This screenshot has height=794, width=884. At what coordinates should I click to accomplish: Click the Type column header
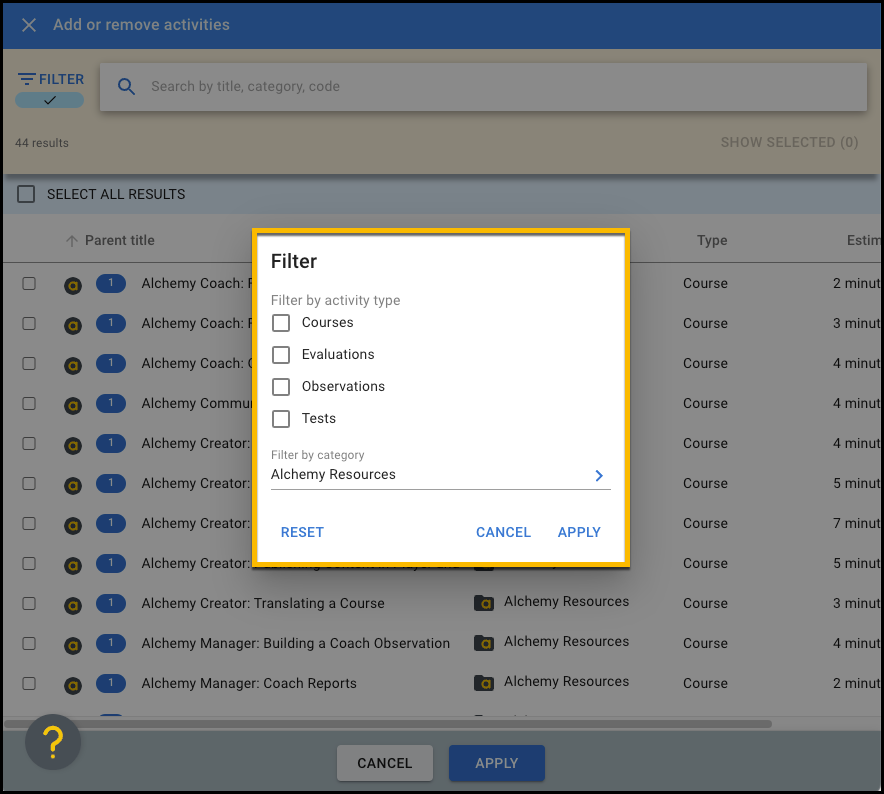coord(711,240)
